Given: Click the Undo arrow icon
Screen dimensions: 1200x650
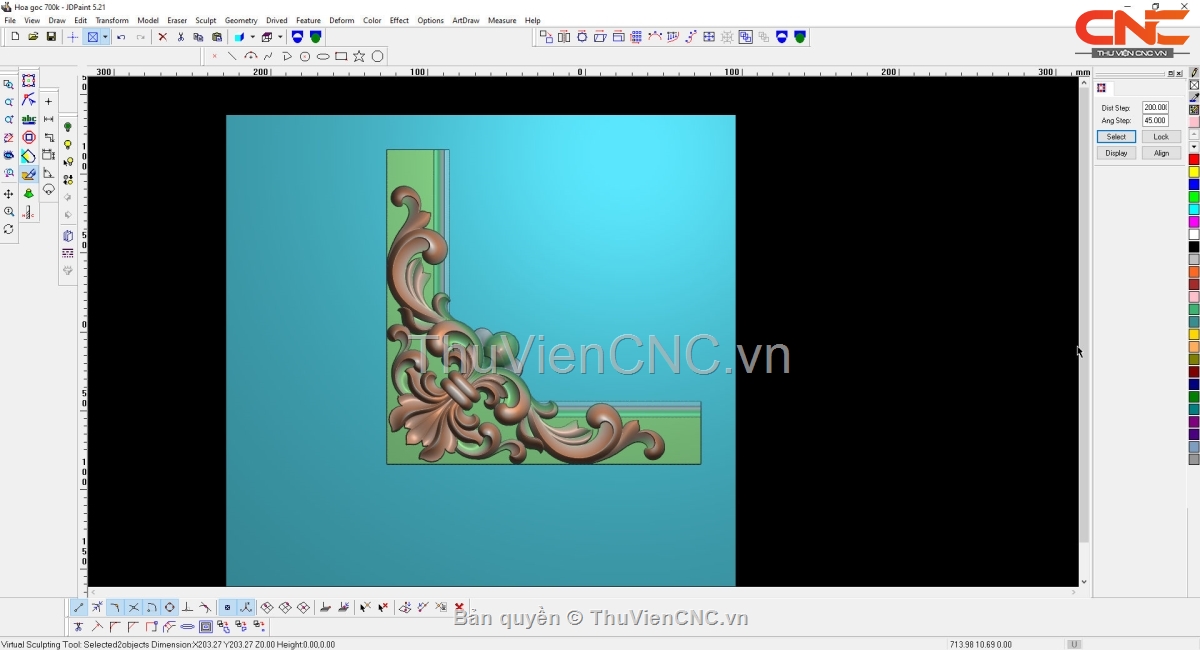Looking at the screenshot, I should pos(121,37).
